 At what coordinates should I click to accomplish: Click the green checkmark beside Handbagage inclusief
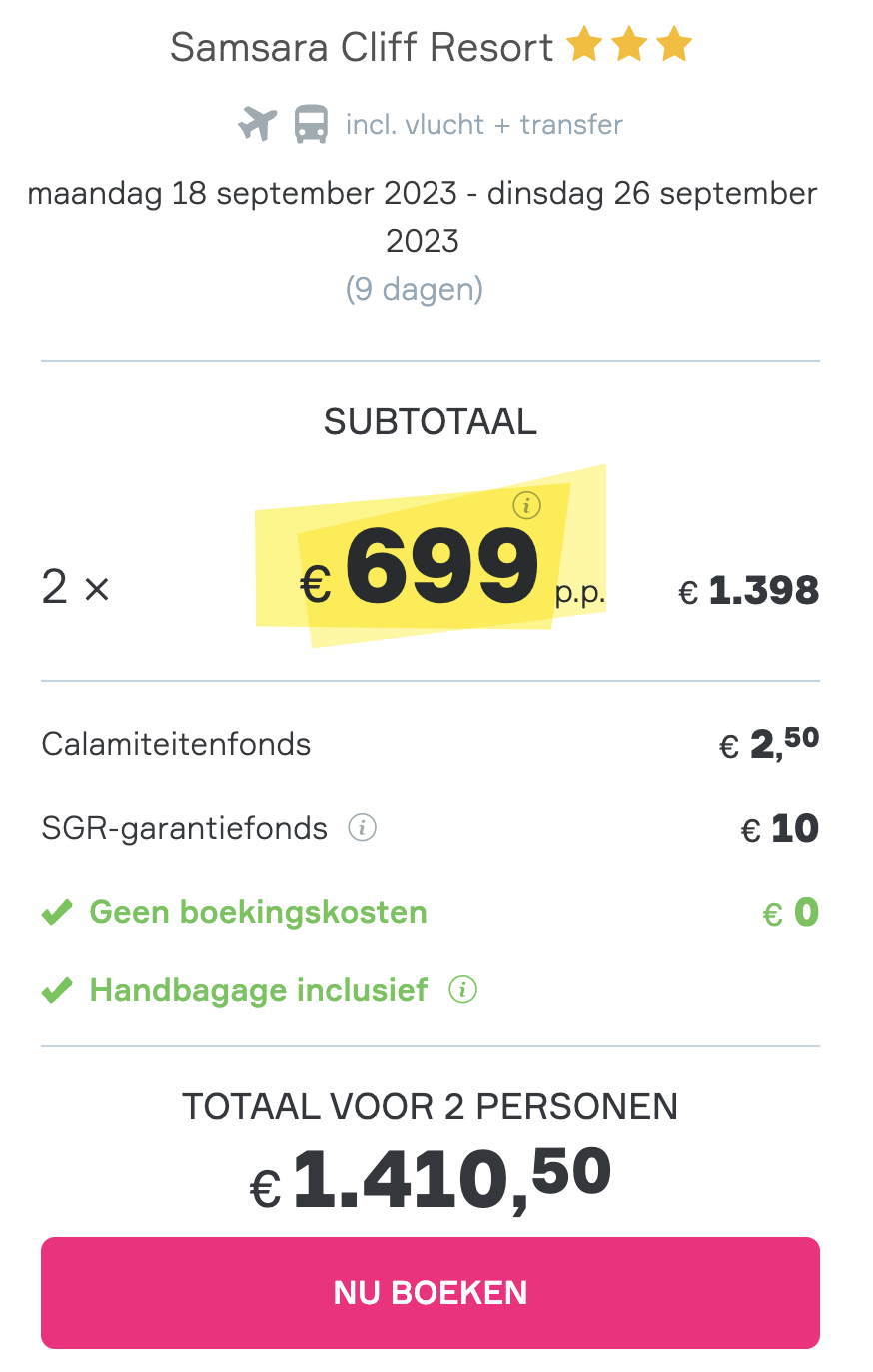(57, 990)
